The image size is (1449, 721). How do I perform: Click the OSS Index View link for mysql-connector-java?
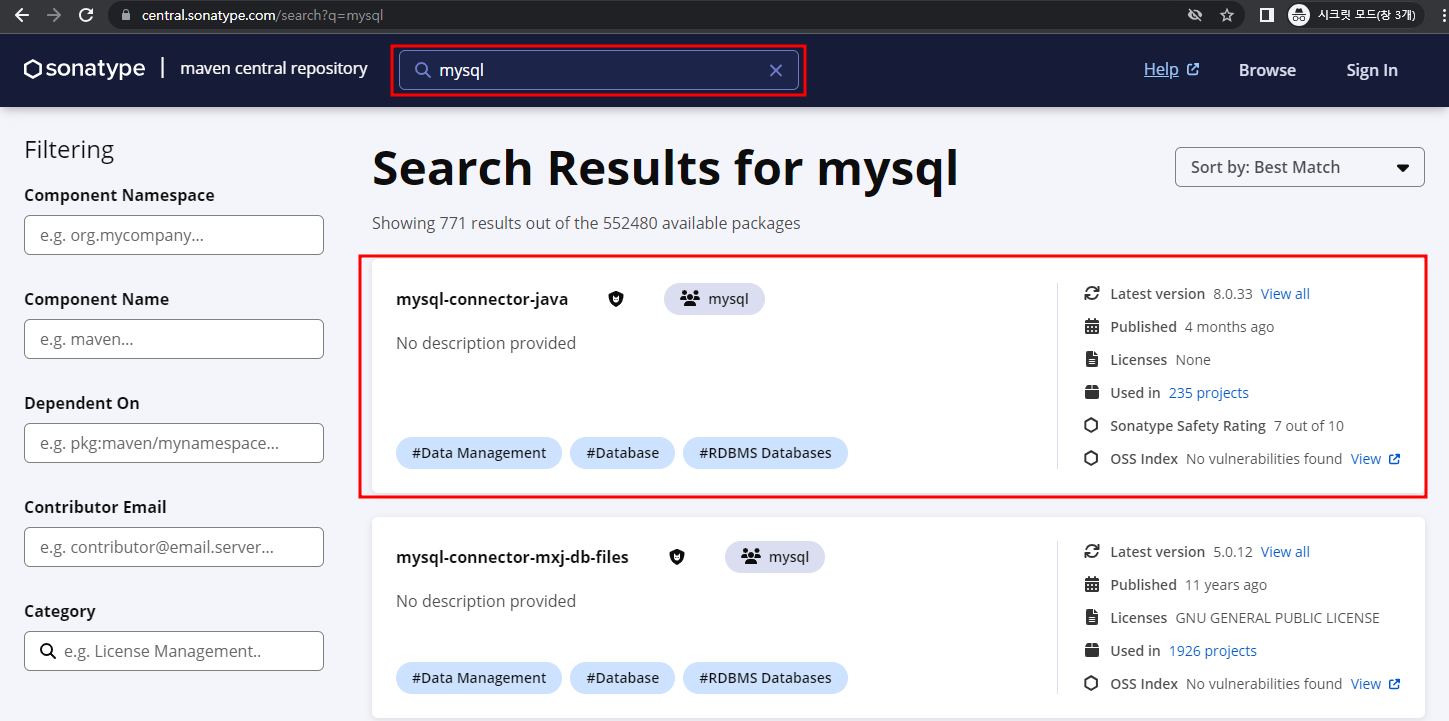coord(1366,458)
